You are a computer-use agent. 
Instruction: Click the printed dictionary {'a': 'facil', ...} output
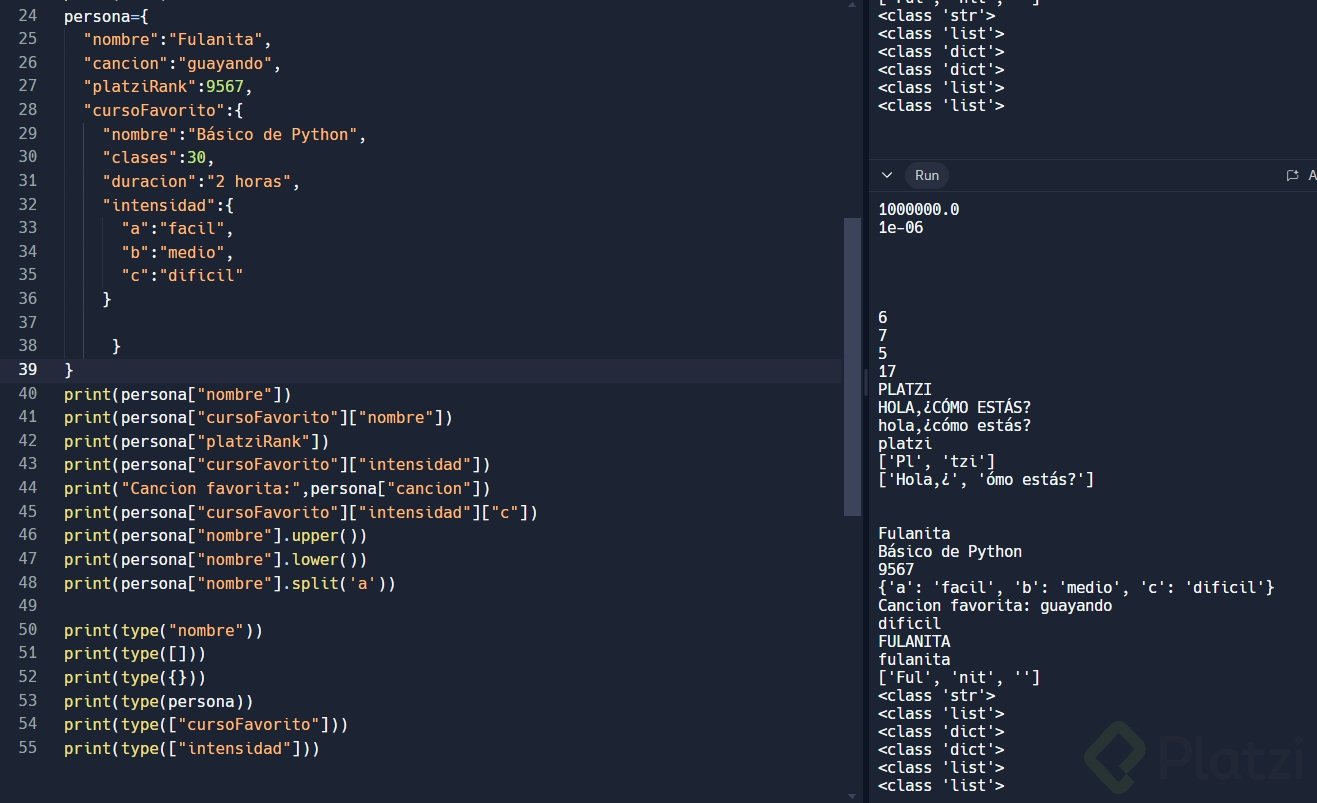[1076, 588]
